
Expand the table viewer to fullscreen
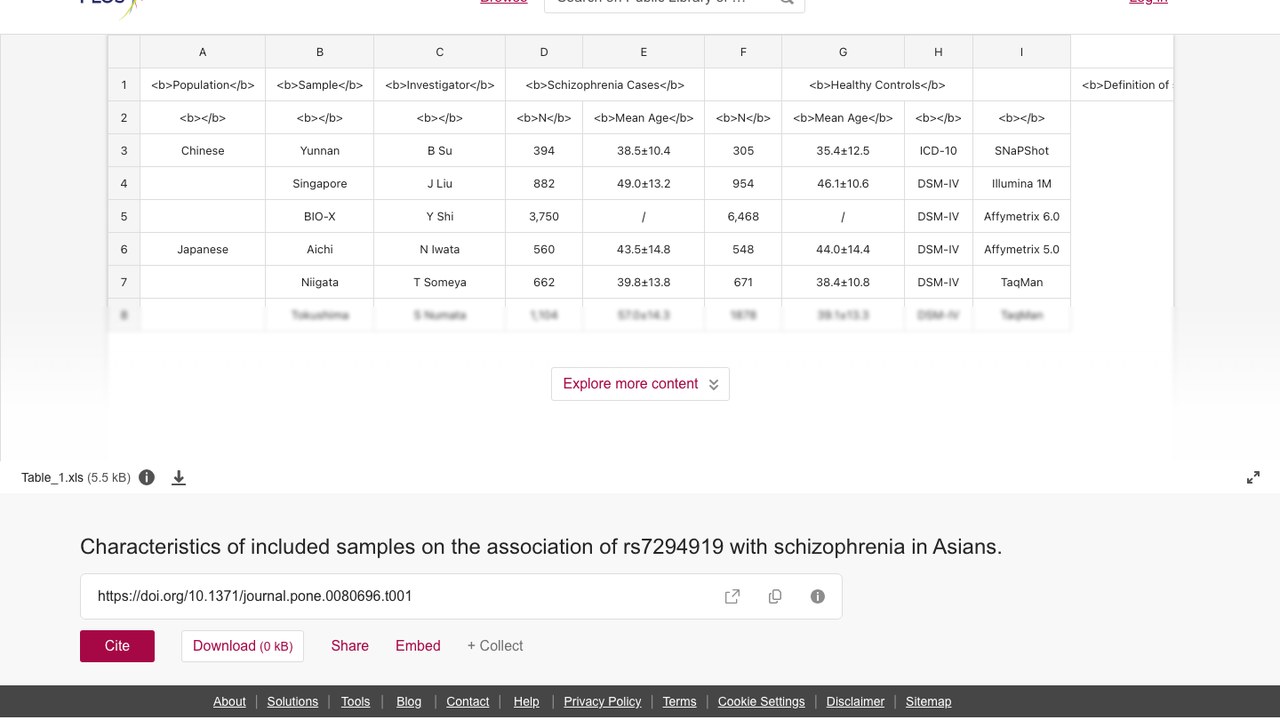coord(1253,477)
